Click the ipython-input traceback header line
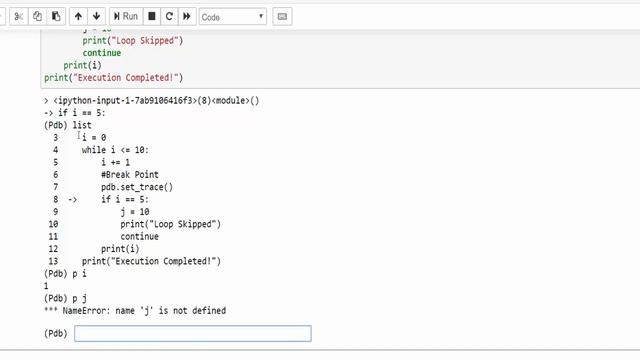 151,100
